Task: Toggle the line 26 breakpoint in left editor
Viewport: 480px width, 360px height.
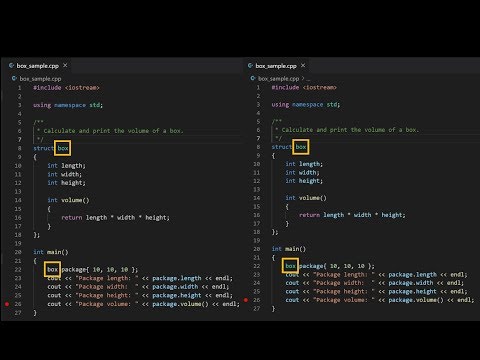Action: pos(7,304)
